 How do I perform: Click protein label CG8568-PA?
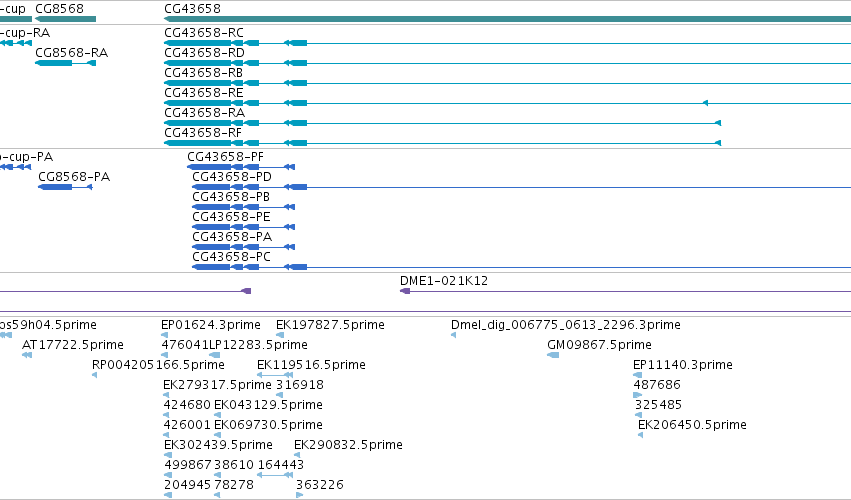74,177
